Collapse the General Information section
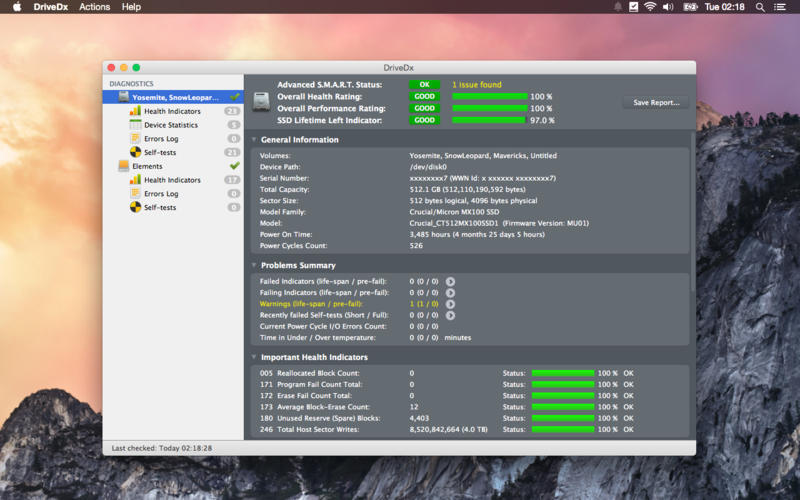Screen dimensions: 800x500 254,140
